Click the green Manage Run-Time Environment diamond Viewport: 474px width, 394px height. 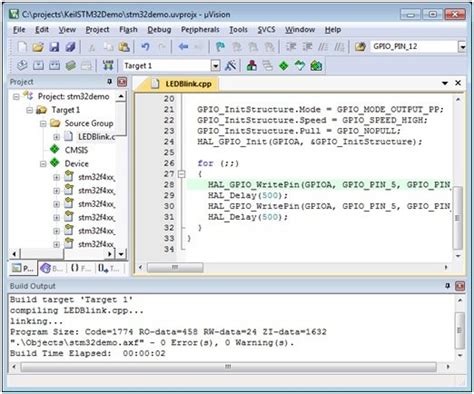point(284,66)
